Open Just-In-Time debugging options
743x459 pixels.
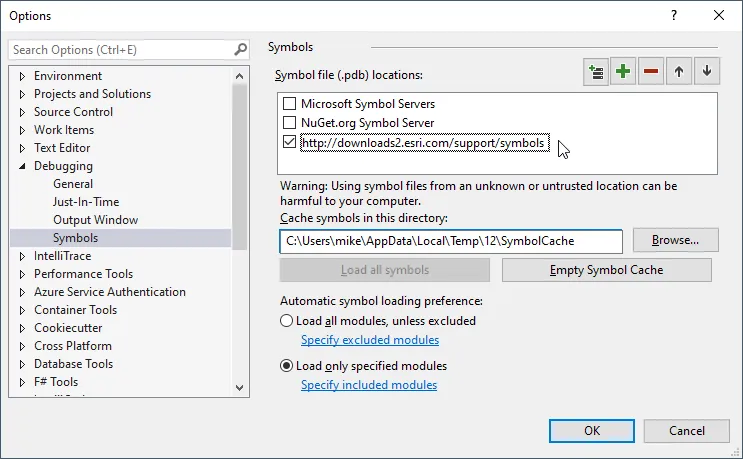(86, 202)
